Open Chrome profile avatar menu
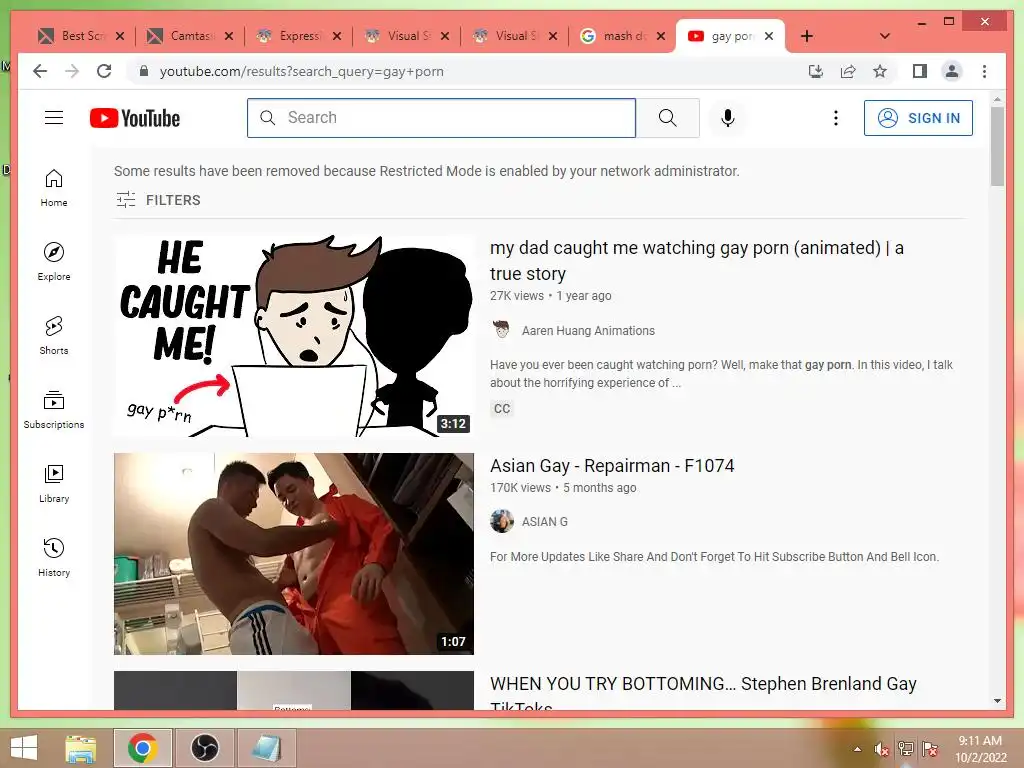This screenshot has height=768, width=1024. pos(952,71)
